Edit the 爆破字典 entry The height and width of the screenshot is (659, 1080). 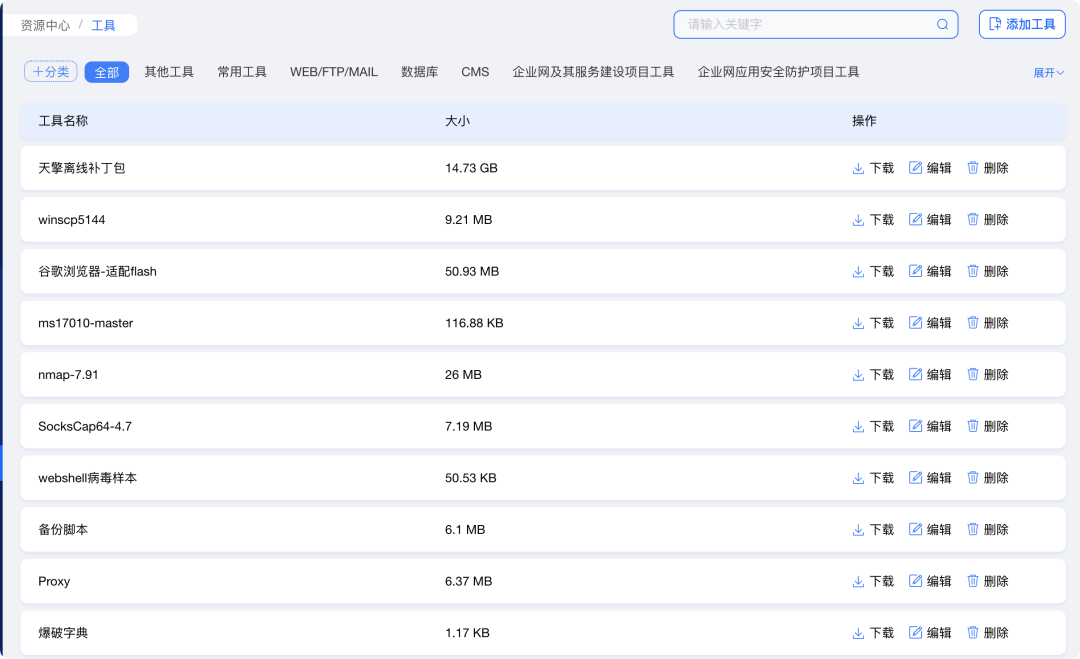[930, 633]
